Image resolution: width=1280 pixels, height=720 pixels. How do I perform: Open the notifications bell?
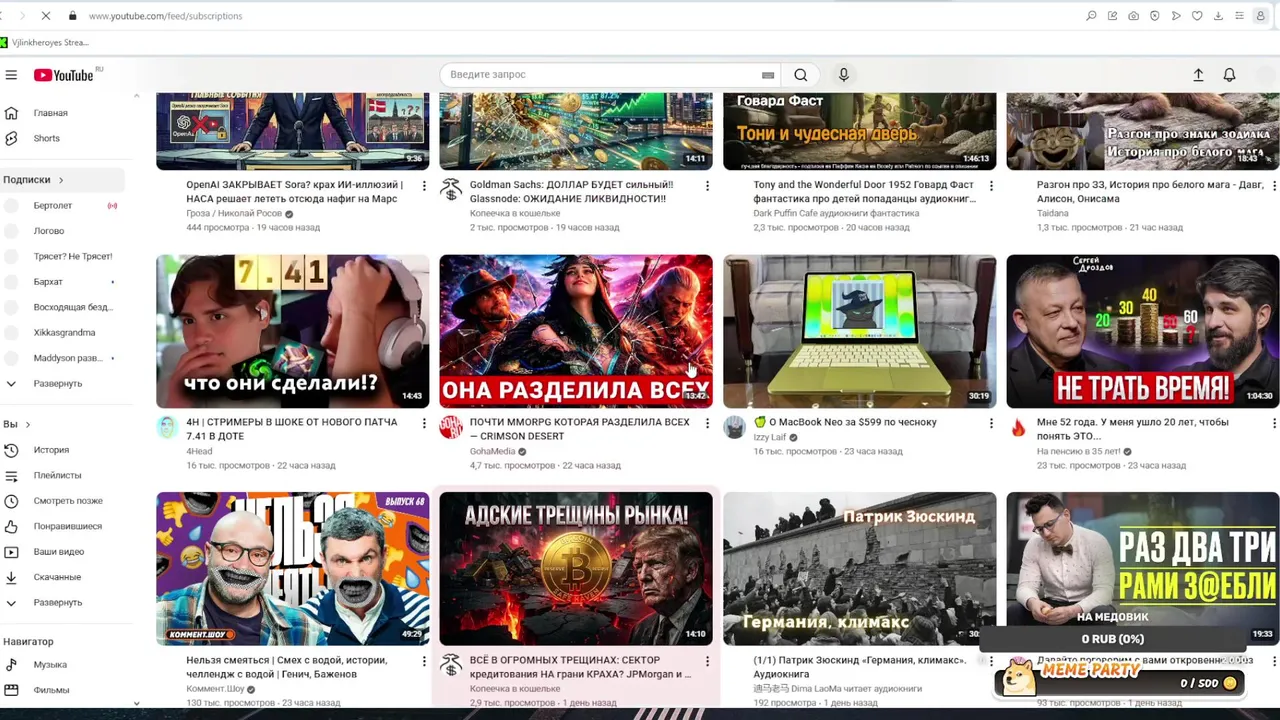[1229, 75]
